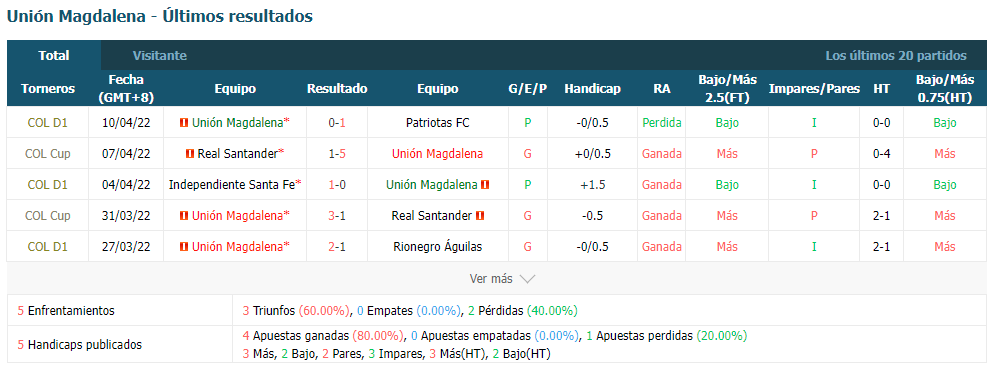This screenshot has width=995, height=373.
Task: Click the 2-1 result against Rionegro Águilas
Action: (337, 247)
